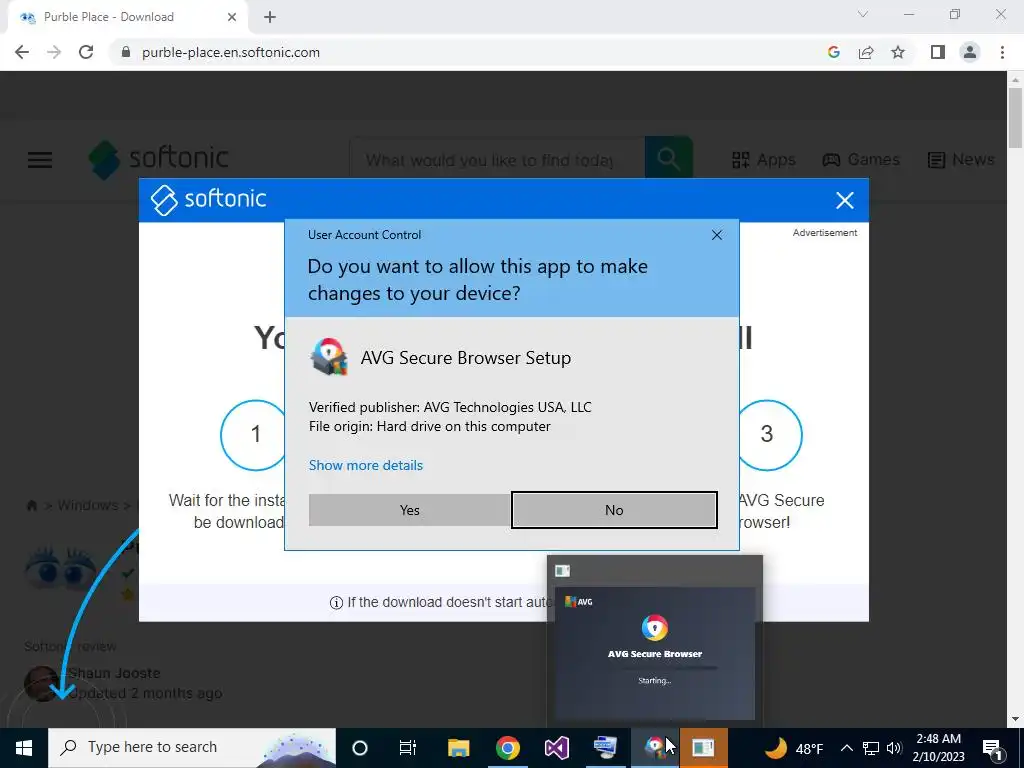Open network status icon in tray

pos(871,748)
